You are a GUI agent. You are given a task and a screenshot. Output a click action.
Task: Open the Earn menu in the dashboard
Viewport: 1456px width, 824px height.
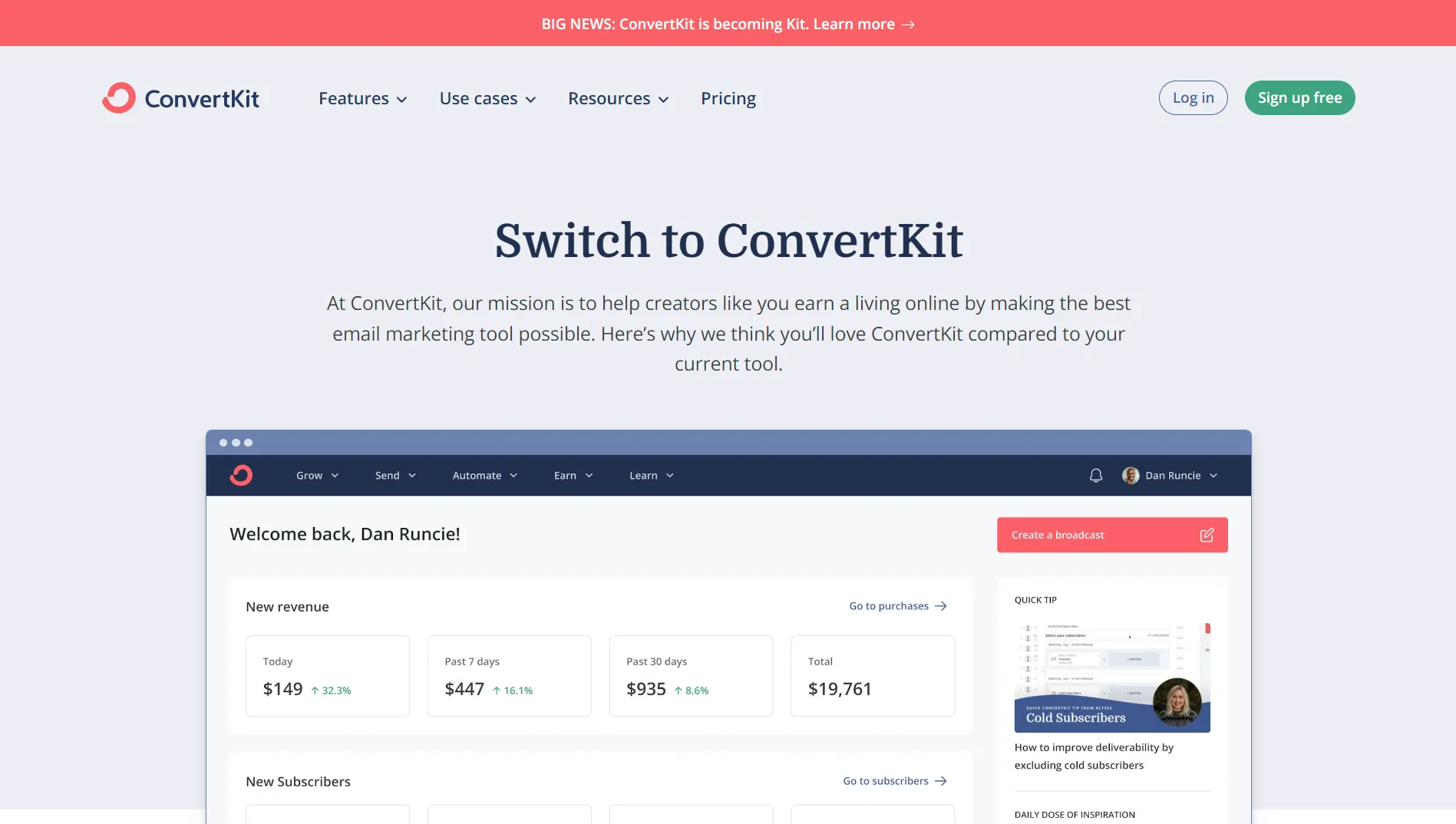(574, 476)
